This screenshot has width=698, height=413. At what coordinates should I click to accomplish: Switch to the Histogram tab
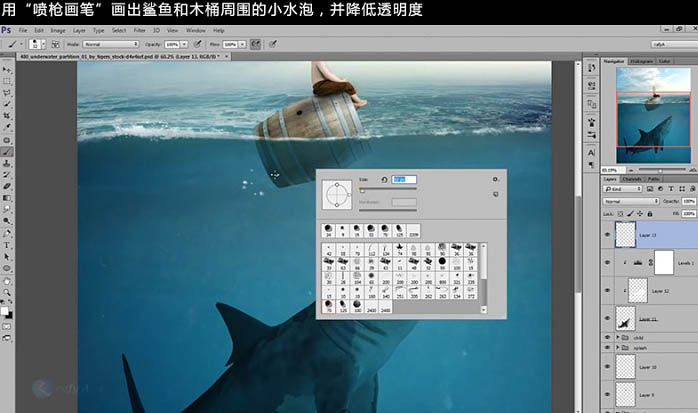(641, 61)
